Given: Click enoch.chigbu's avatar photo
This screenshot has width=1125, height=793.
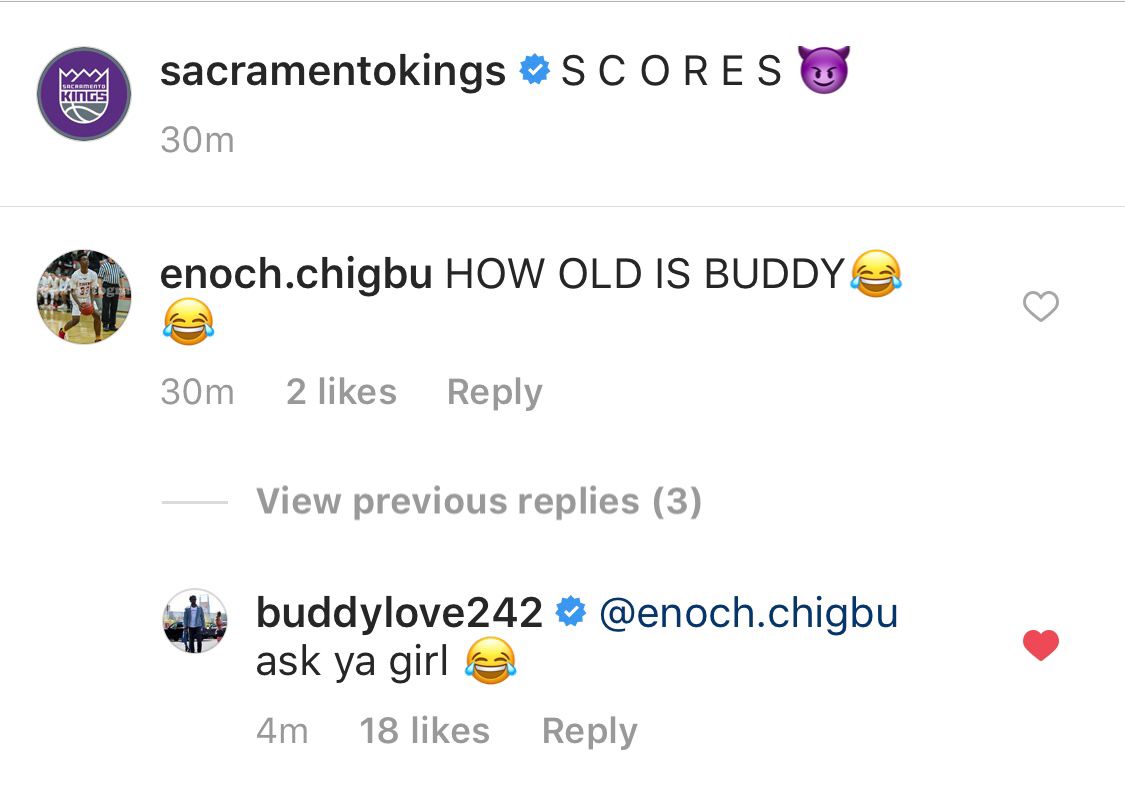Looking at the screenshot, I should click(x=84, y=296).
